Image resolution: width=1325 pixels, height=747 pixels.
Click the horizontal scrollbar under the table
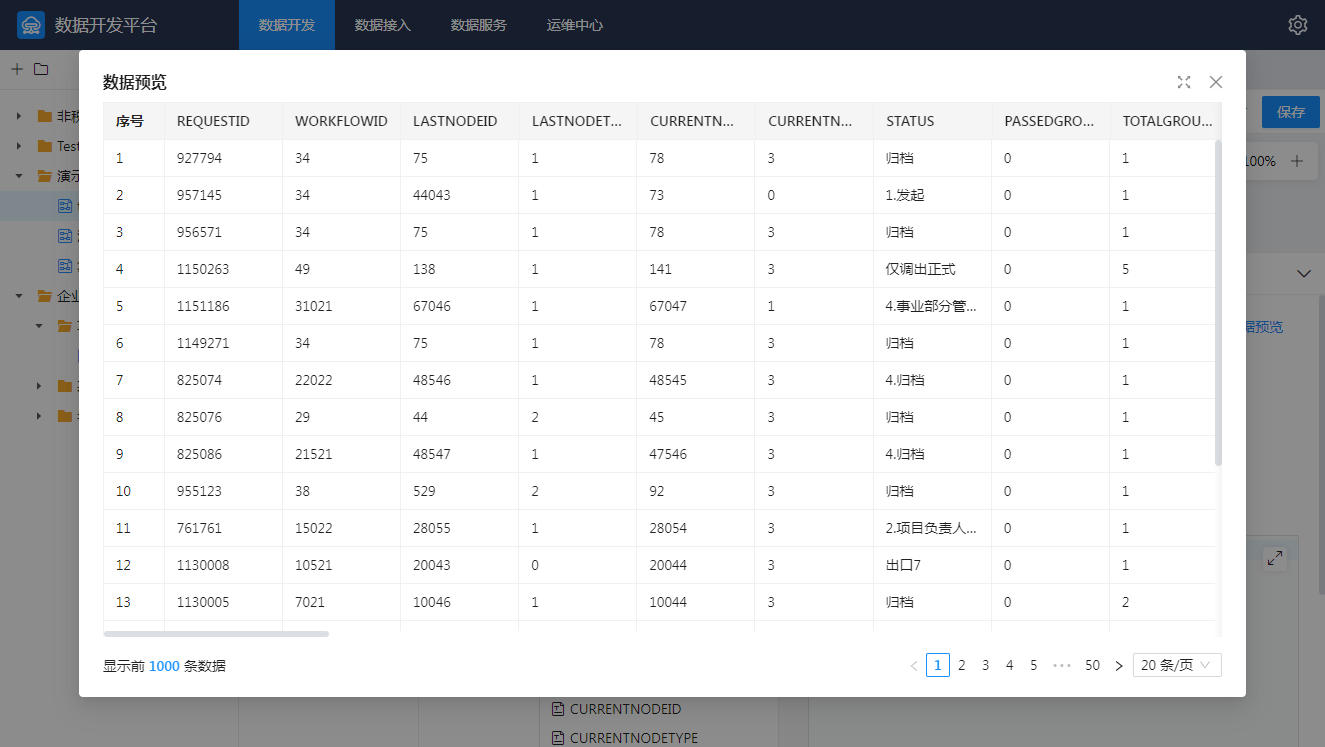[216, 633]
